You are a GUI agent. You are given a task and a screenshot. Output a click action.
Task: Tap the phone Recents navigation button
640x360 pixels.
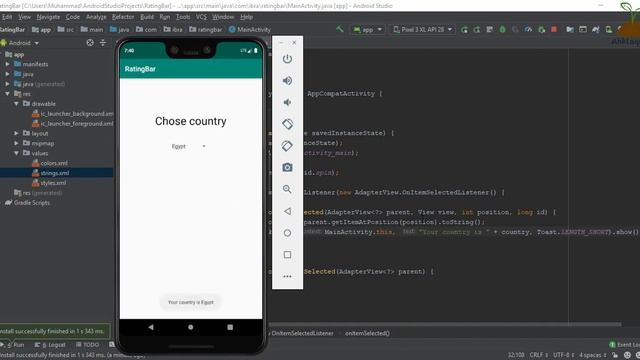click(x=230, y=327)
